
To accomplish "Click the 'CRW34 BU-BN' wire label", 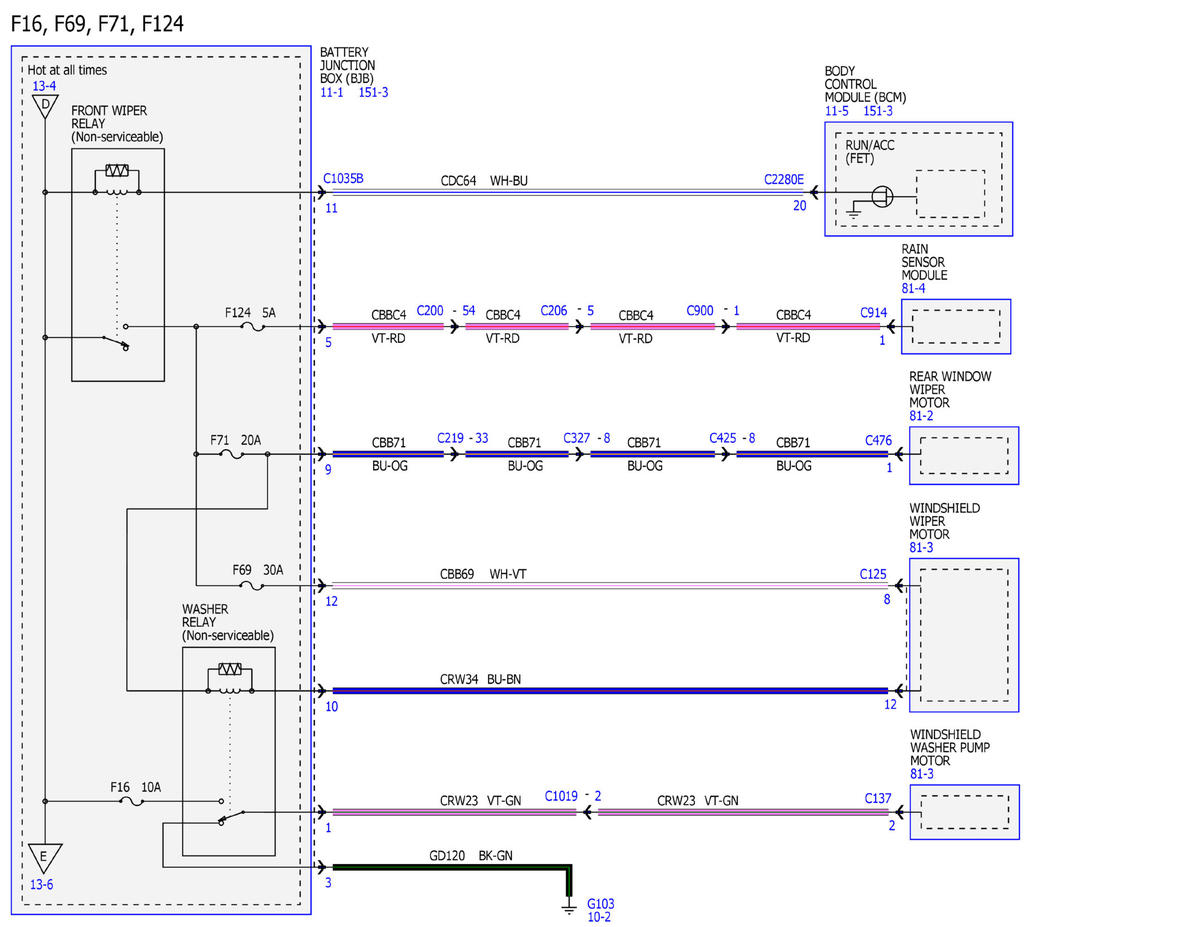I will pos(480,679).
